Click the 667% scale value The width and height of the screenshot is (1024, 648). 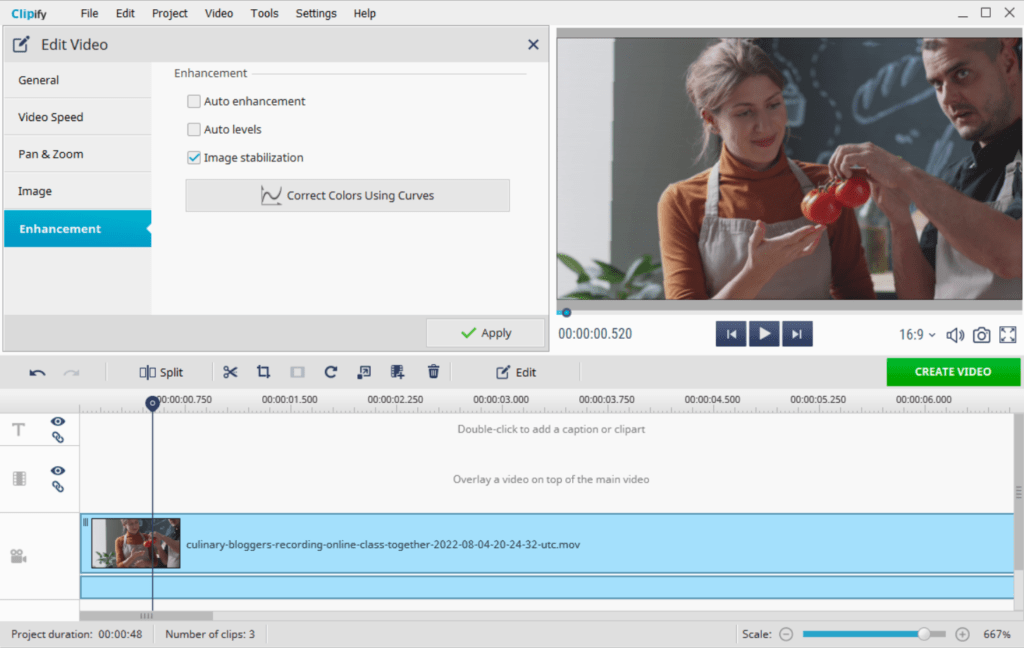pyautogui.click(x=997, y=634)
